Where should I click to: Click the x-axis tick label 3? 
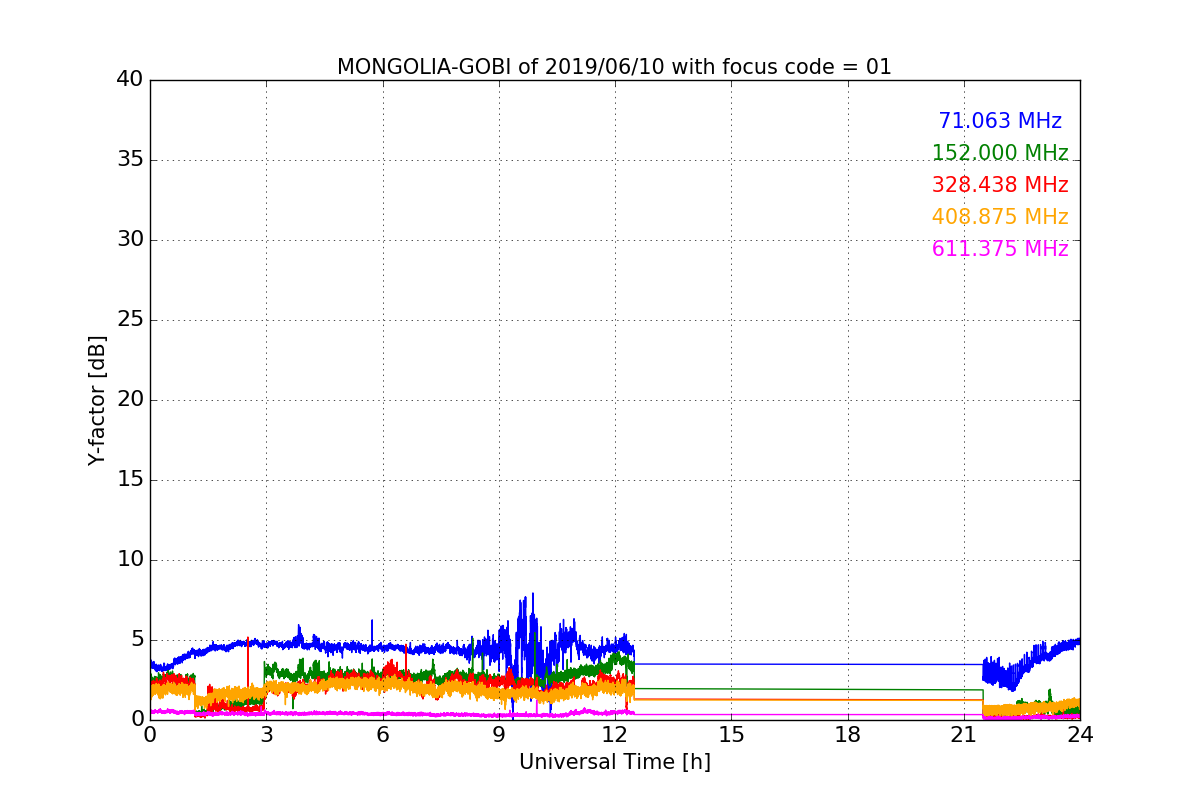[x=266, y=734]
